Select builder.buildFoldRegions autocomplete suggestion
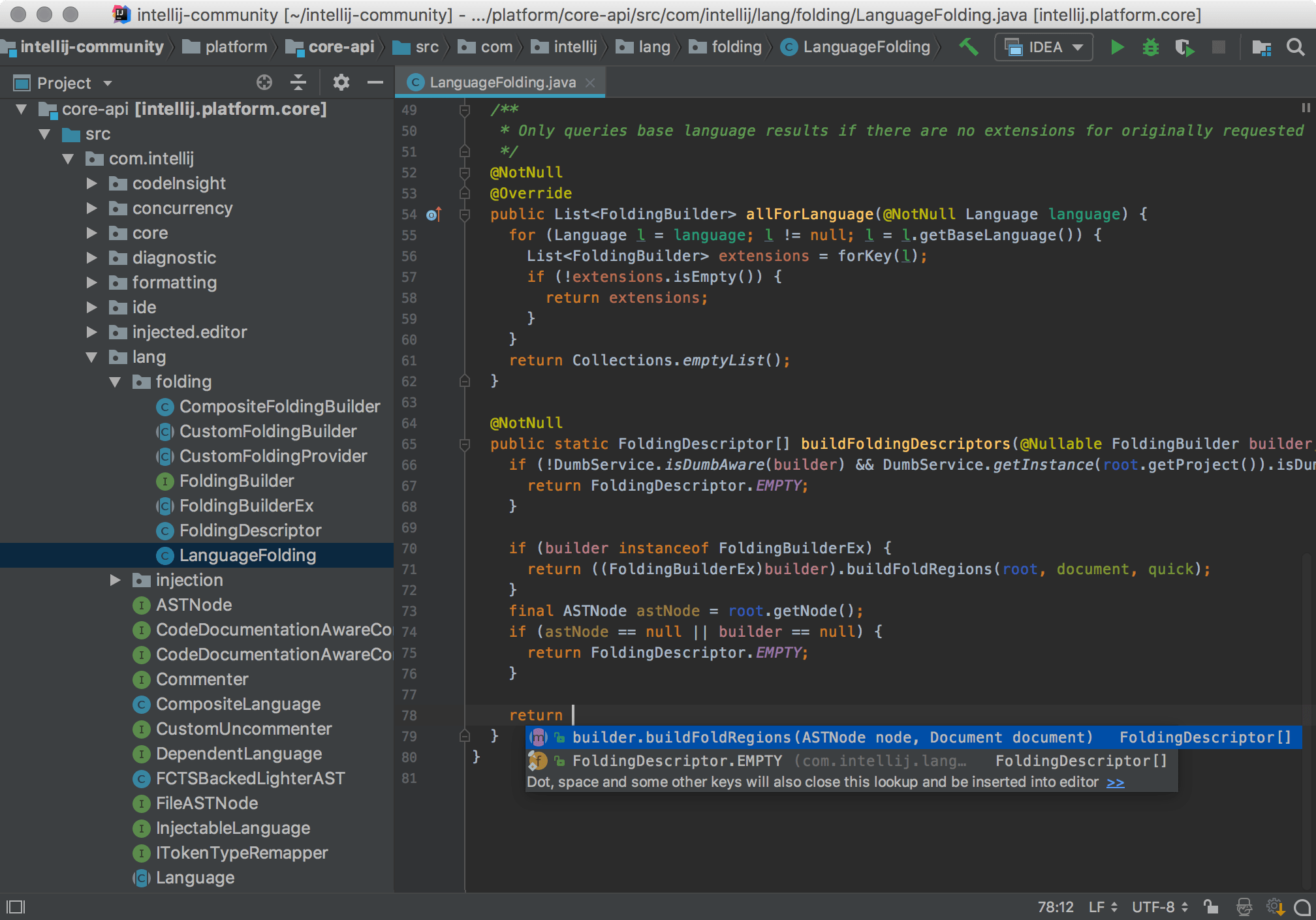Viewport: 1316px width, 920px height. [820, 738]
